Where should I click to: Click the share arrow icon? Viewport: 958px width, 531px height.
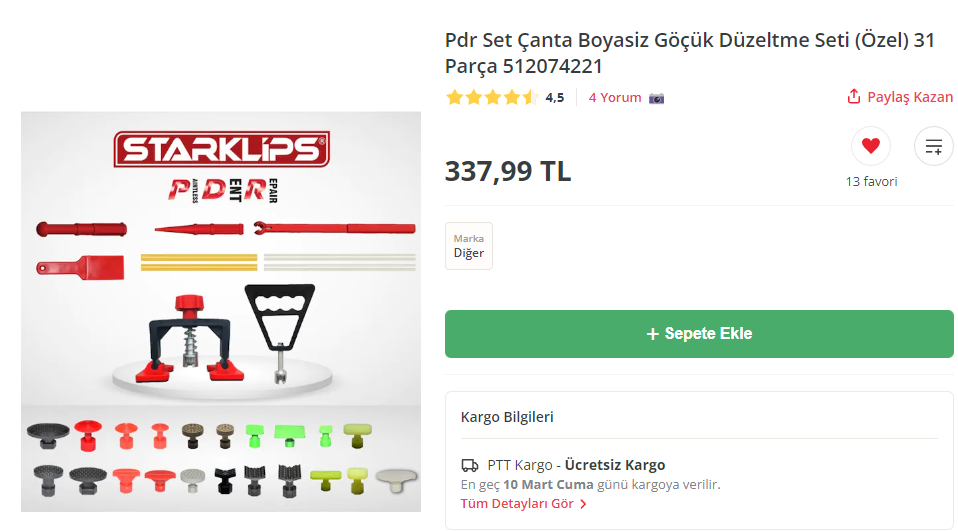pos(854,97)
